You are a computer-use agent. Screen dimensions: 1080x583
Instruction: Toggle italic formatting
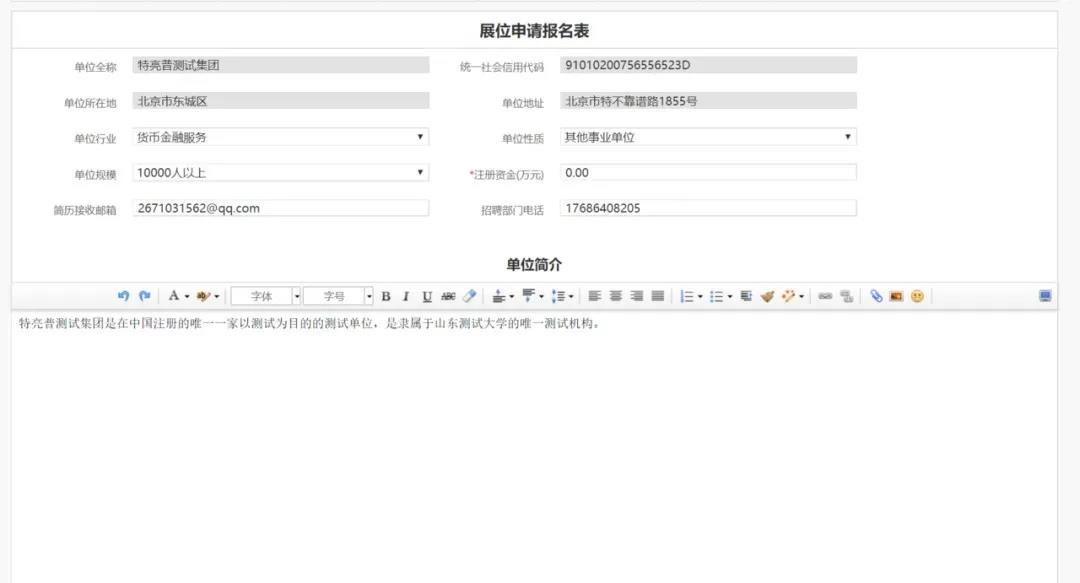[x=406, y=296]
